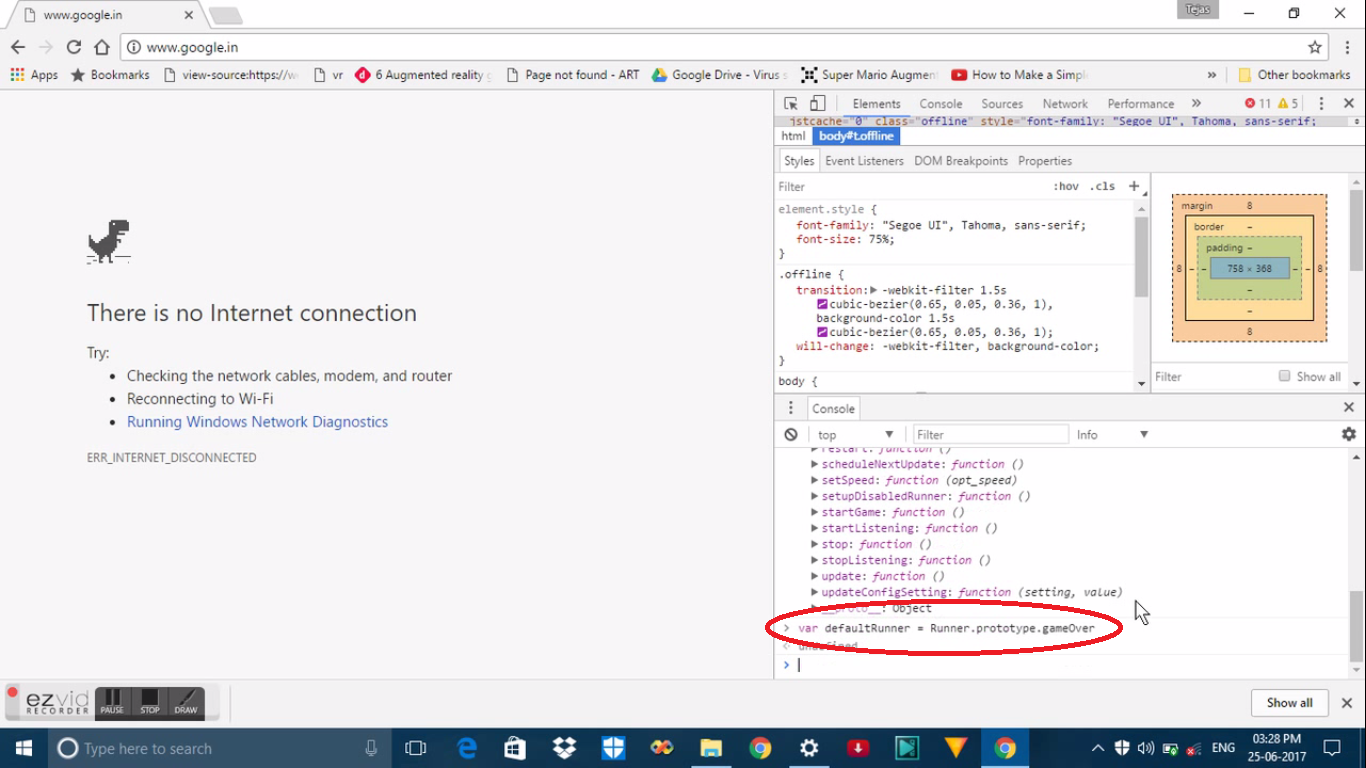Open the top execution context dropdown
This screenshot has width=1366, height=768.
coord(856,435)
